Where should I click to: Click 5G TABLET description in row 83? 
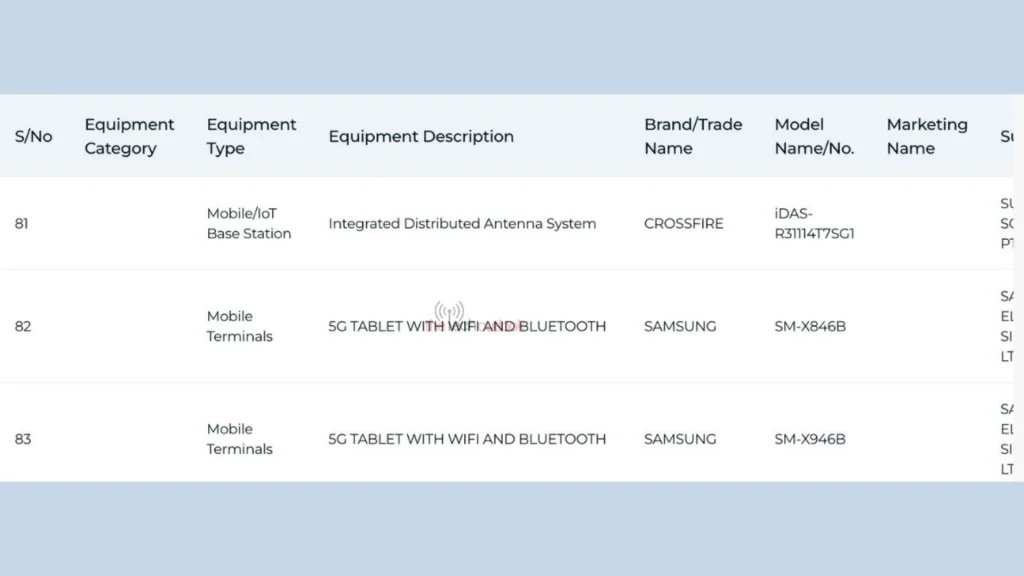pyautogui.click(x=467, y=440)
